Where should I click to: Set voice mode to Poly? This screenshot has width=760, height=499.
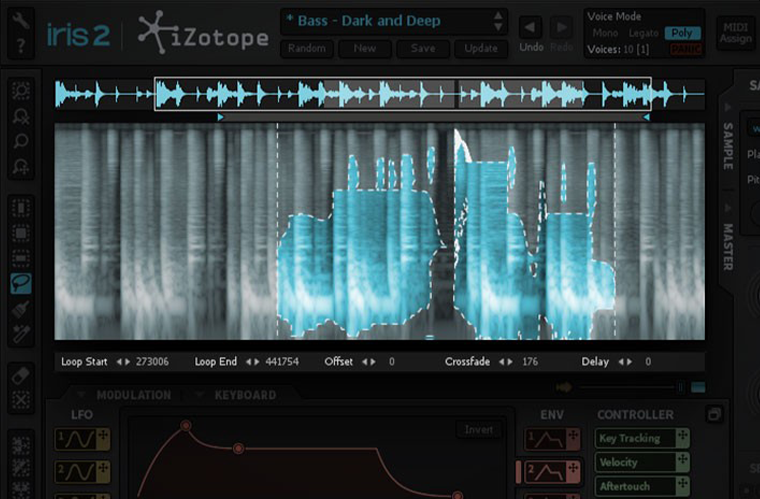click(x=682, y=33)
